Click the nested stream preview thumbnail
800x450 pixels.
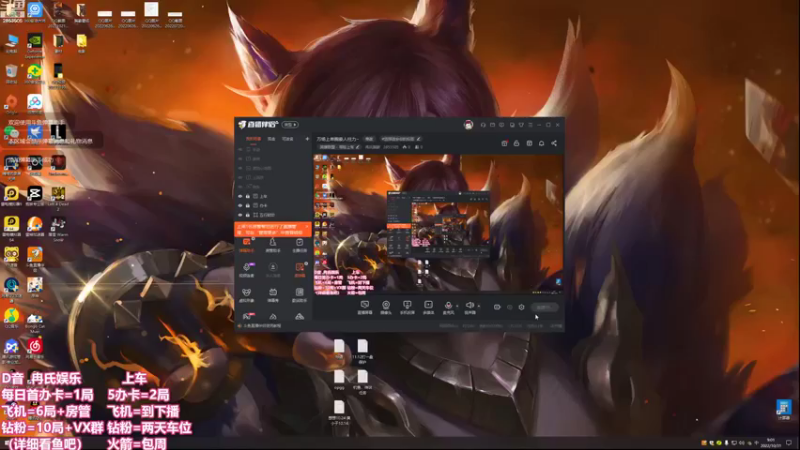tap(438, 224)
